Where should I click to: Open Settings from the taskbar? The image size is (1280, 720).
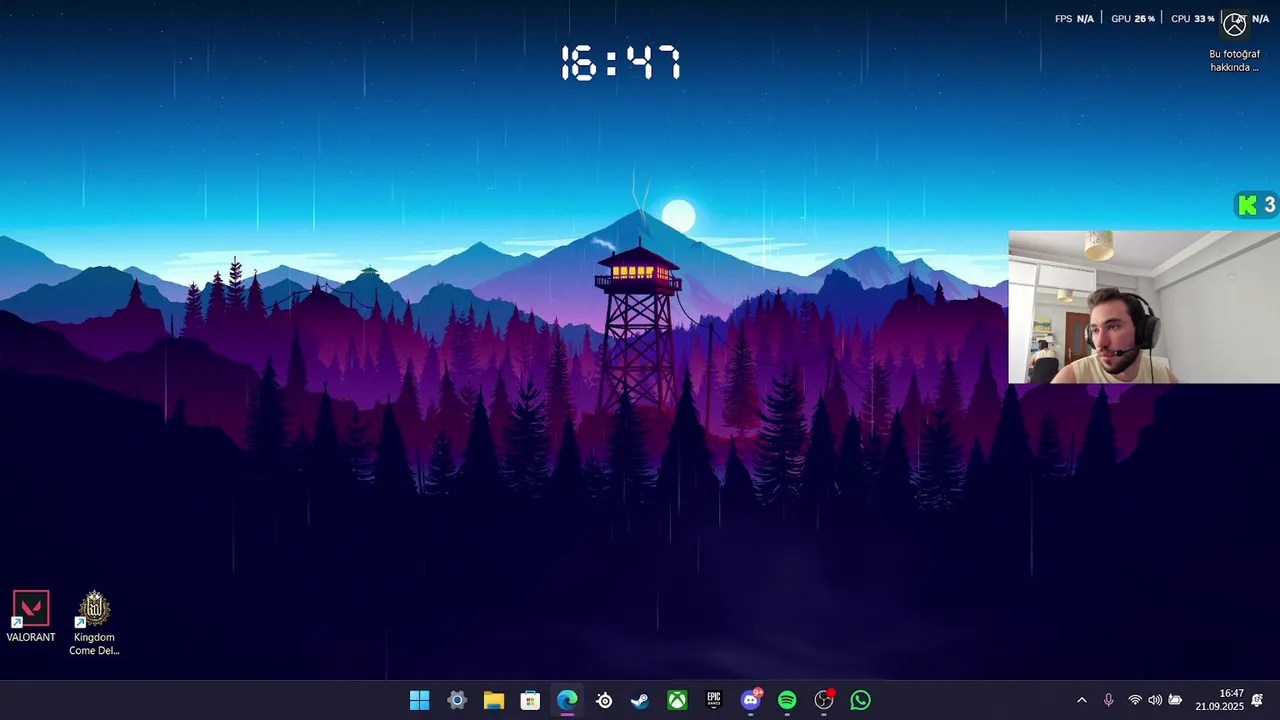(x=457, y=700)
